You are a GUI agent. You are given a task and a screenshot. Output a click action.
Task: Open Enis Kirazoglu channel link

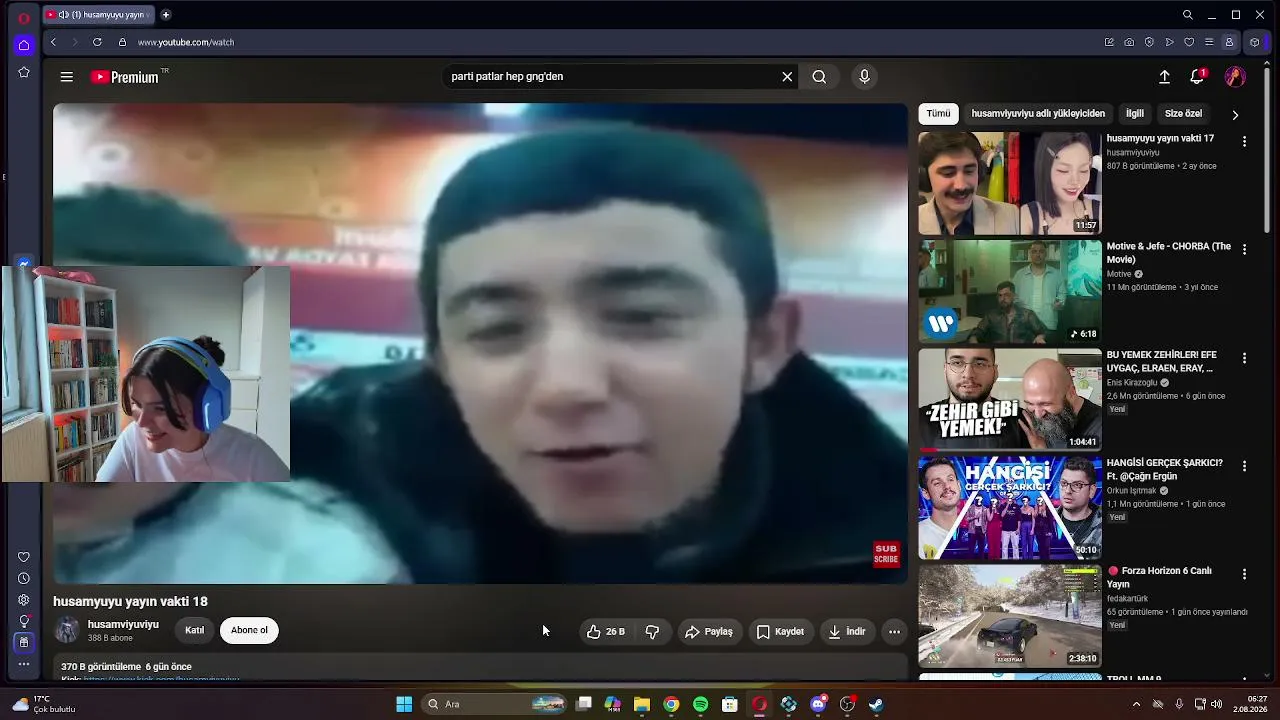[x=1132, y=382]
